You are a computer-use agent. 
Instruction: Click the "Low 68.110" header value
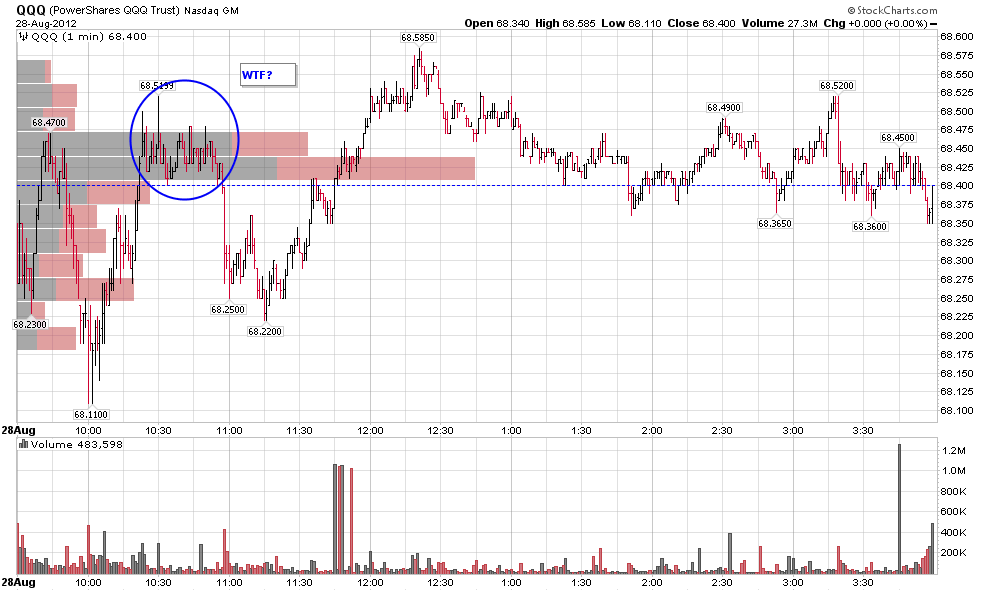coord(631,23)
